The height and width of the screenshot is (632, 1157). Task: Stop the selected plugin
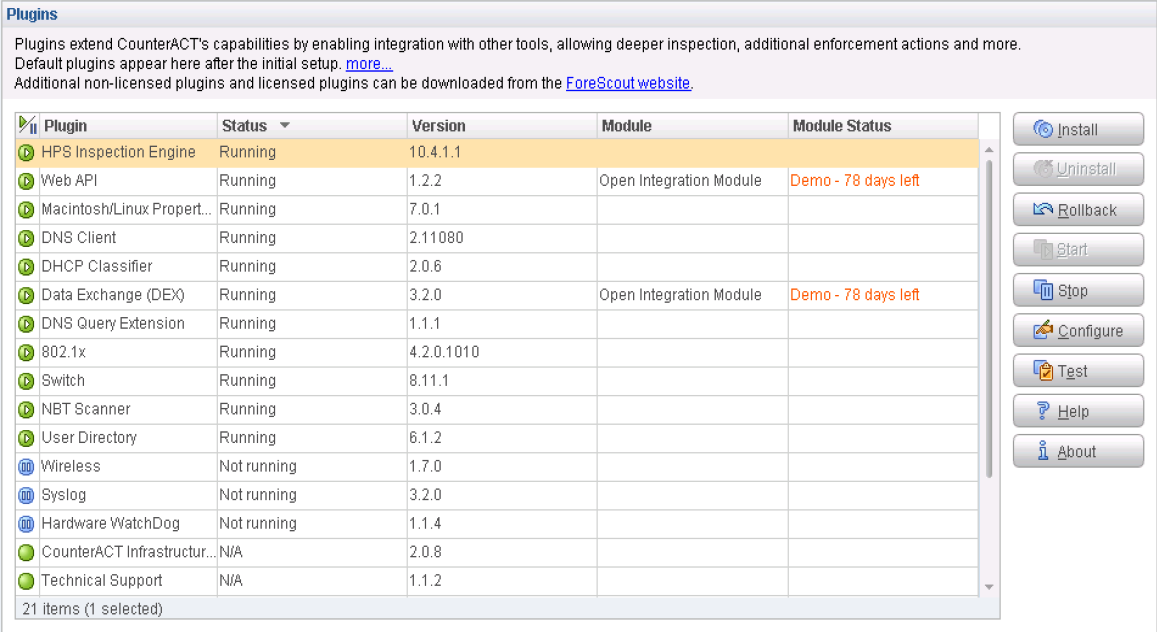(1077, 291)
